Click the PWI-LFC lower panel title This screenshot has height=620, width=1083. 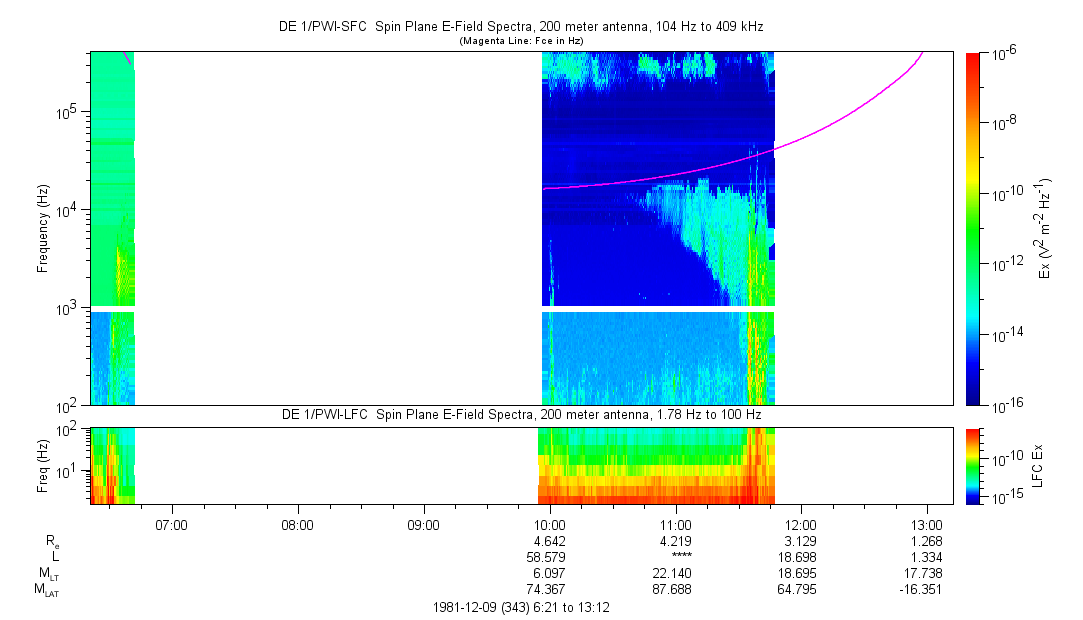(520, 414)
